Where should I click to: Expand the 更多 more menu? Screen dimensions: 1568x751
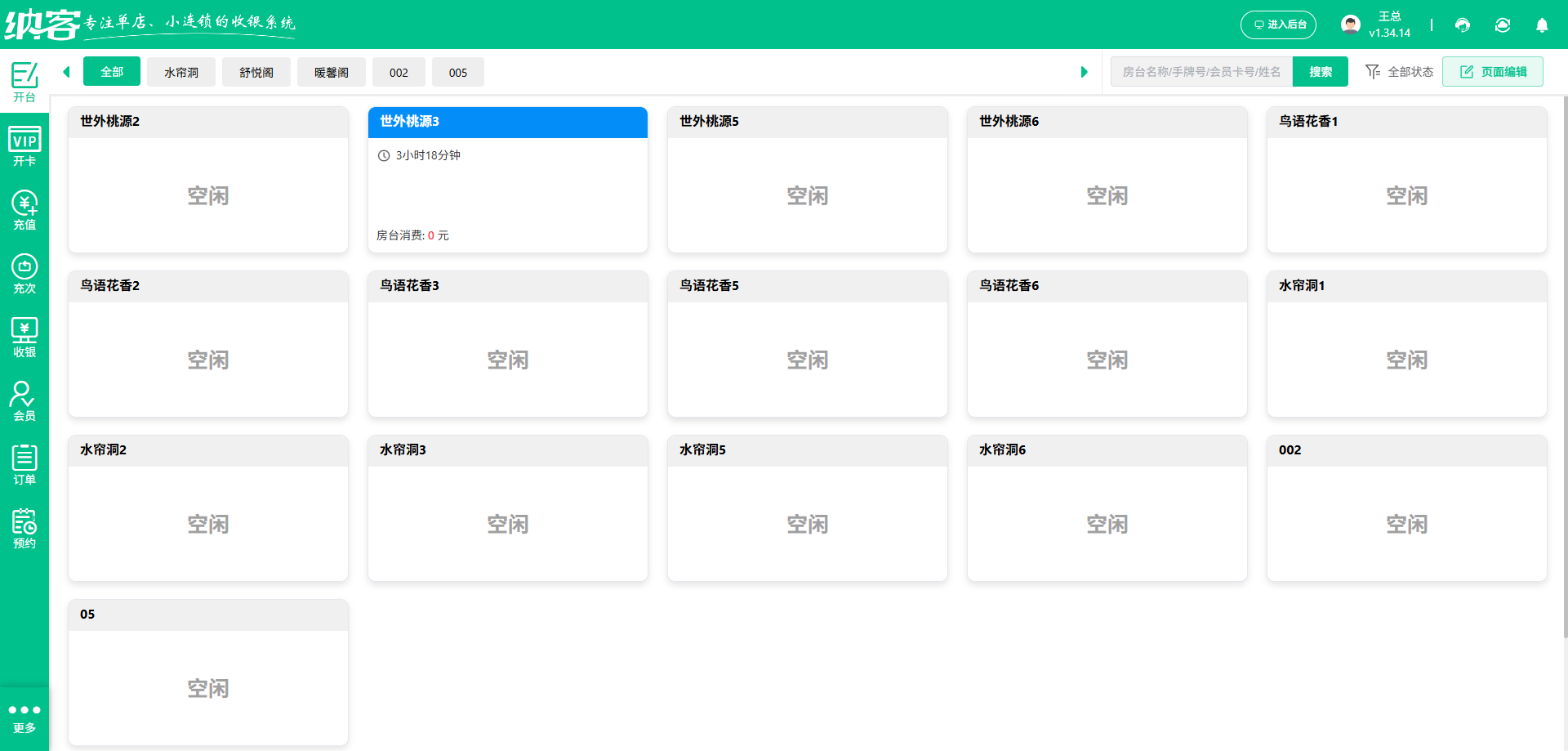[24, 718]
